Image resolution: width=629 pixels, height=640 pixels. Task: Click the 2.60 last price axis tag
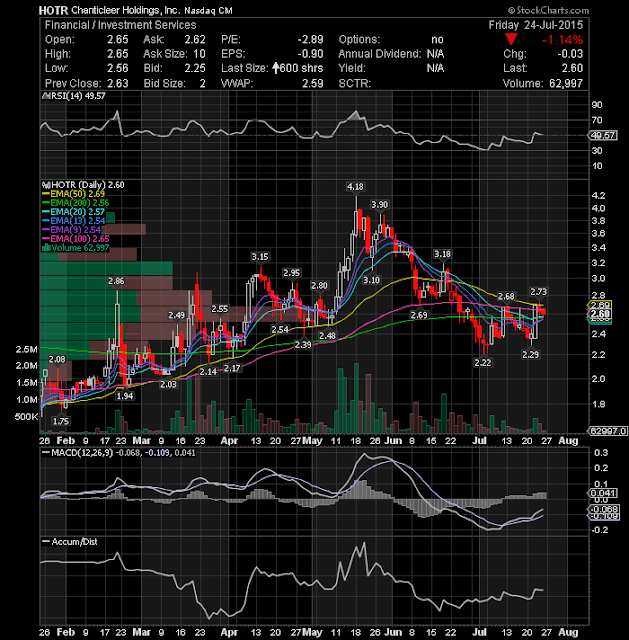click(x=600, y=314)
